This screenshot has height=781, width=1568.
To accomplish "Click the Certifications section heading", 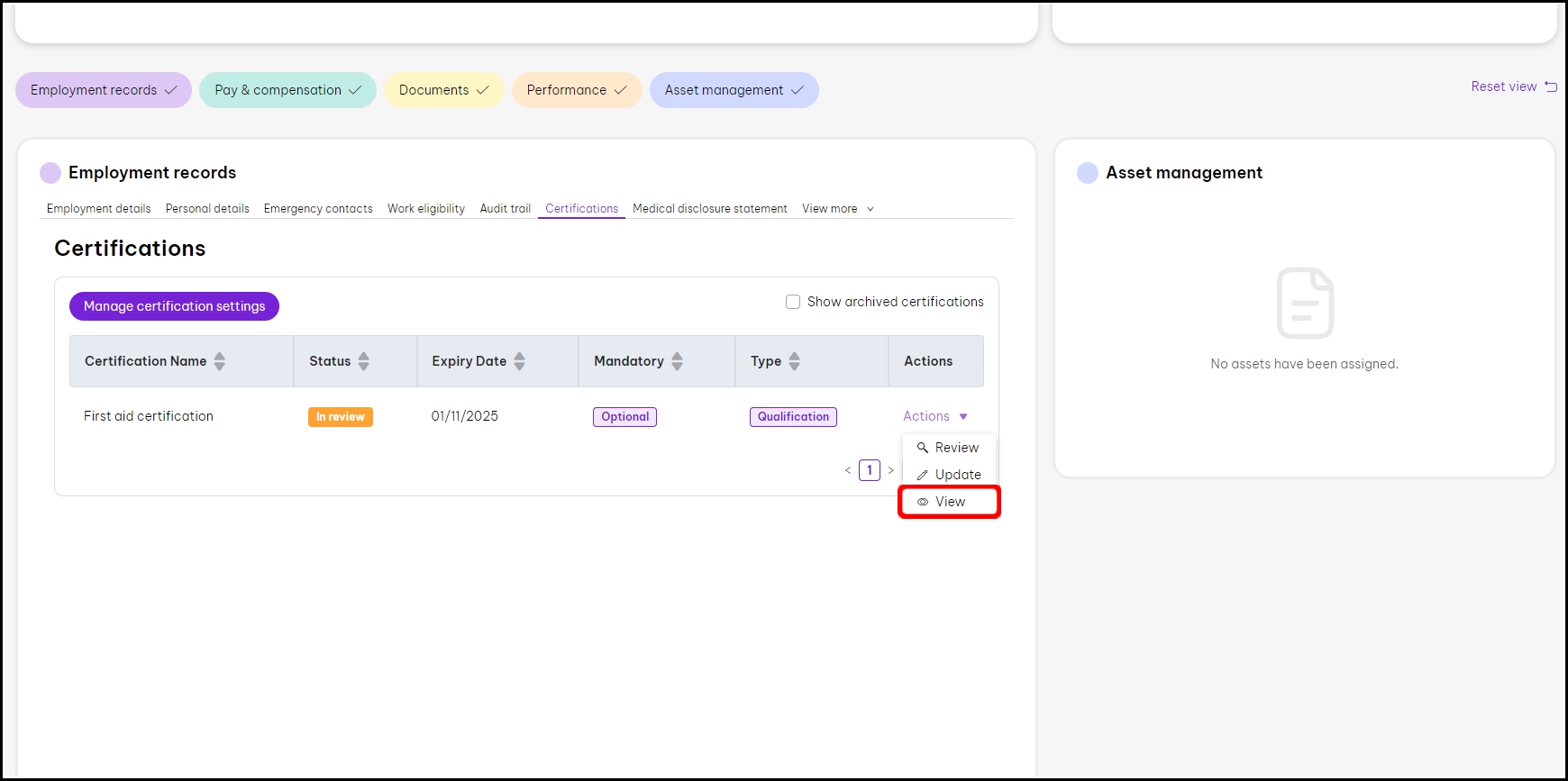I will click(130, 249).
